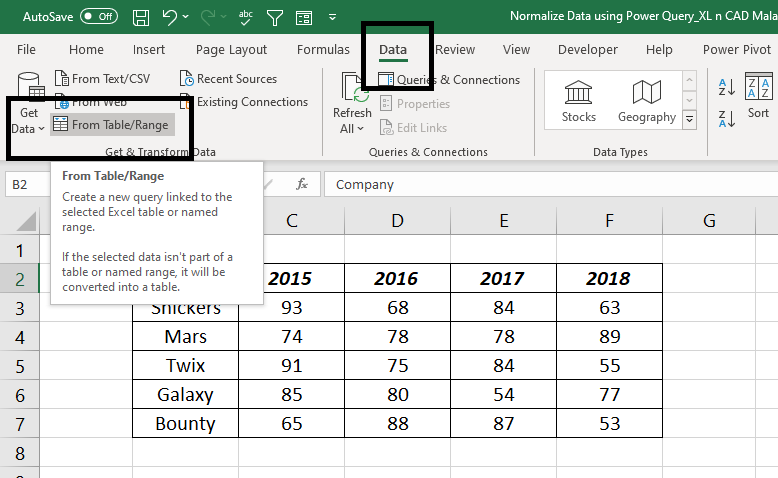Click the Bounty cell
The image size is (778, 478).
(x=186, y=423)
